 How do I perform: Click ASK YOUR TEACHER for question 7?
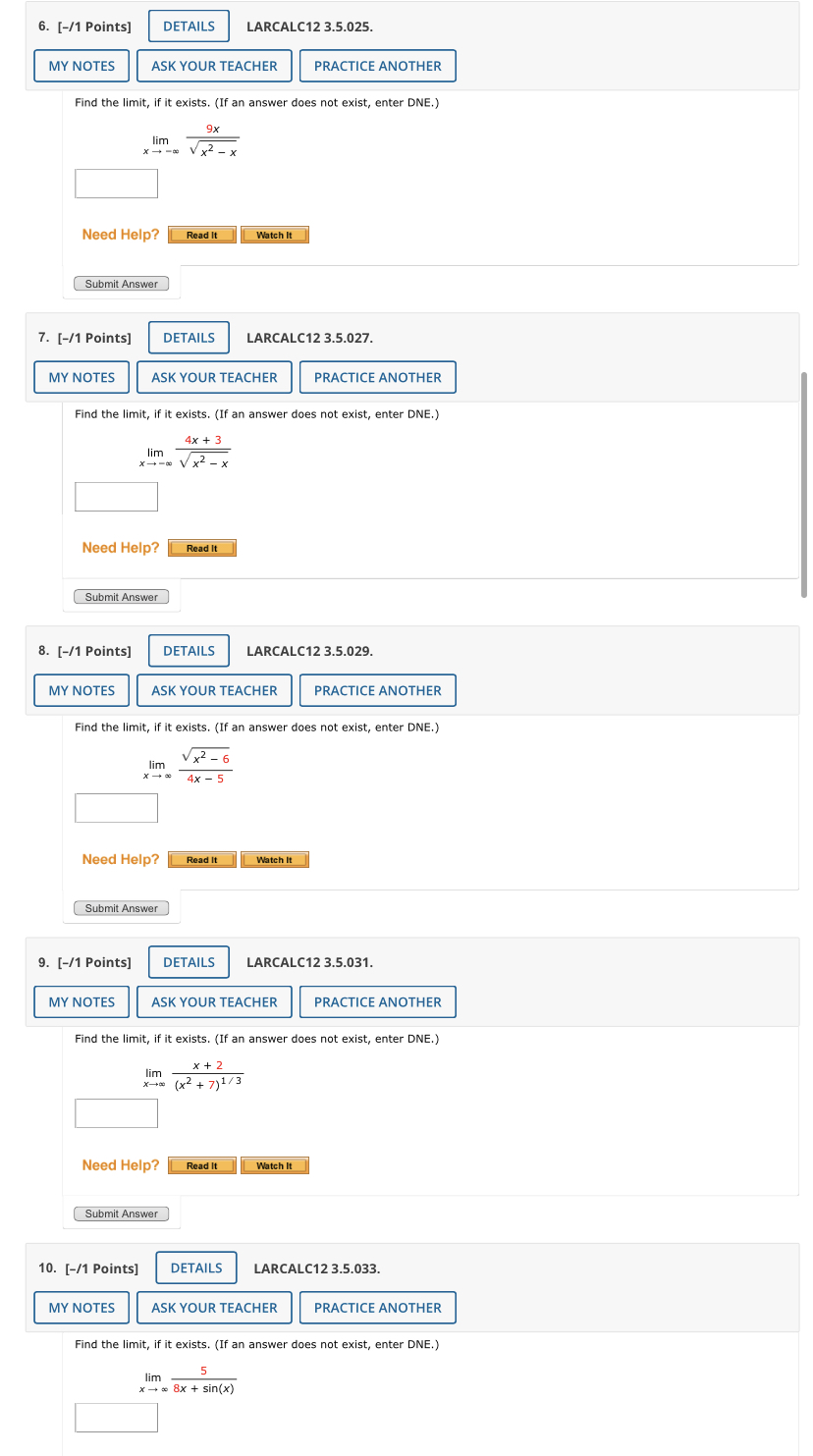click(213, 376)
